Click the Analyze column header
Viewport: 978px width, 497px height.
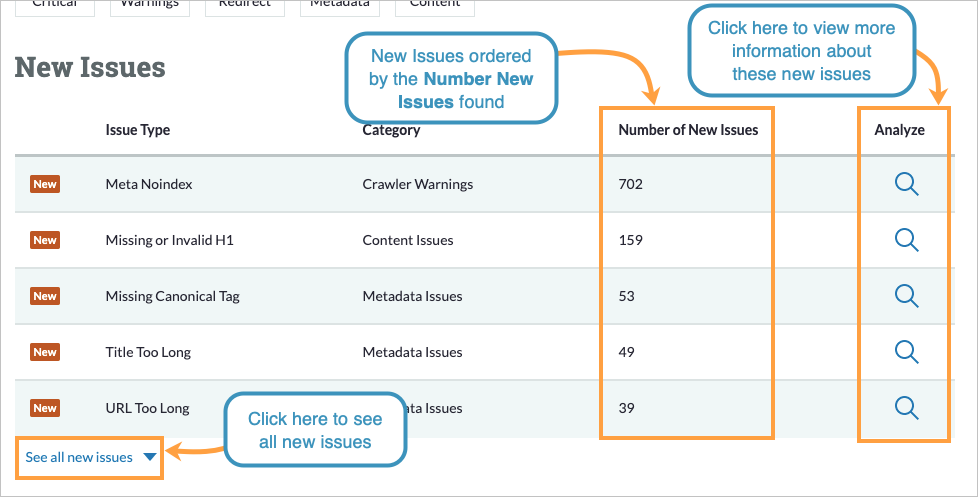click(x=900, y=130)
